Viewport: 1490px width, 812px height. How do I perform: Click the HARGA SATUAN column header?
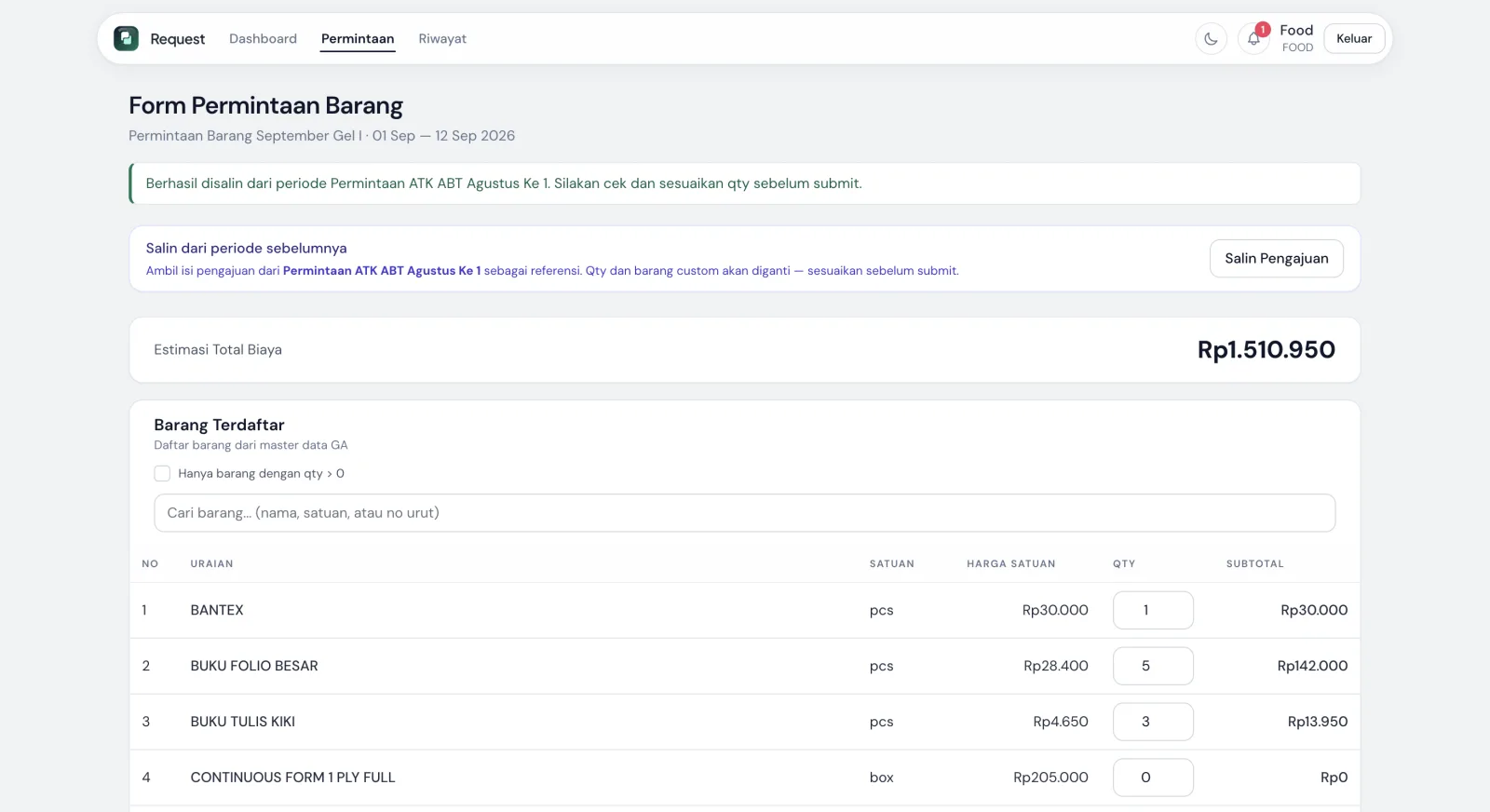(1010, 563)
